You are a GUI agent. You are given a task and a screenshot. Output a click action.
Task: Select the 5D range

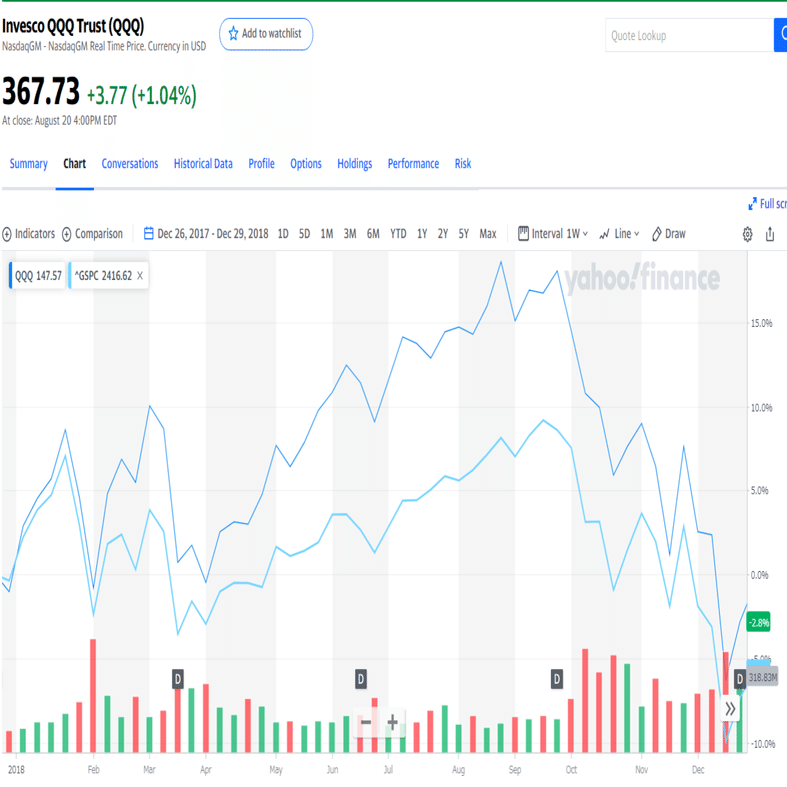tap(304, 234)
